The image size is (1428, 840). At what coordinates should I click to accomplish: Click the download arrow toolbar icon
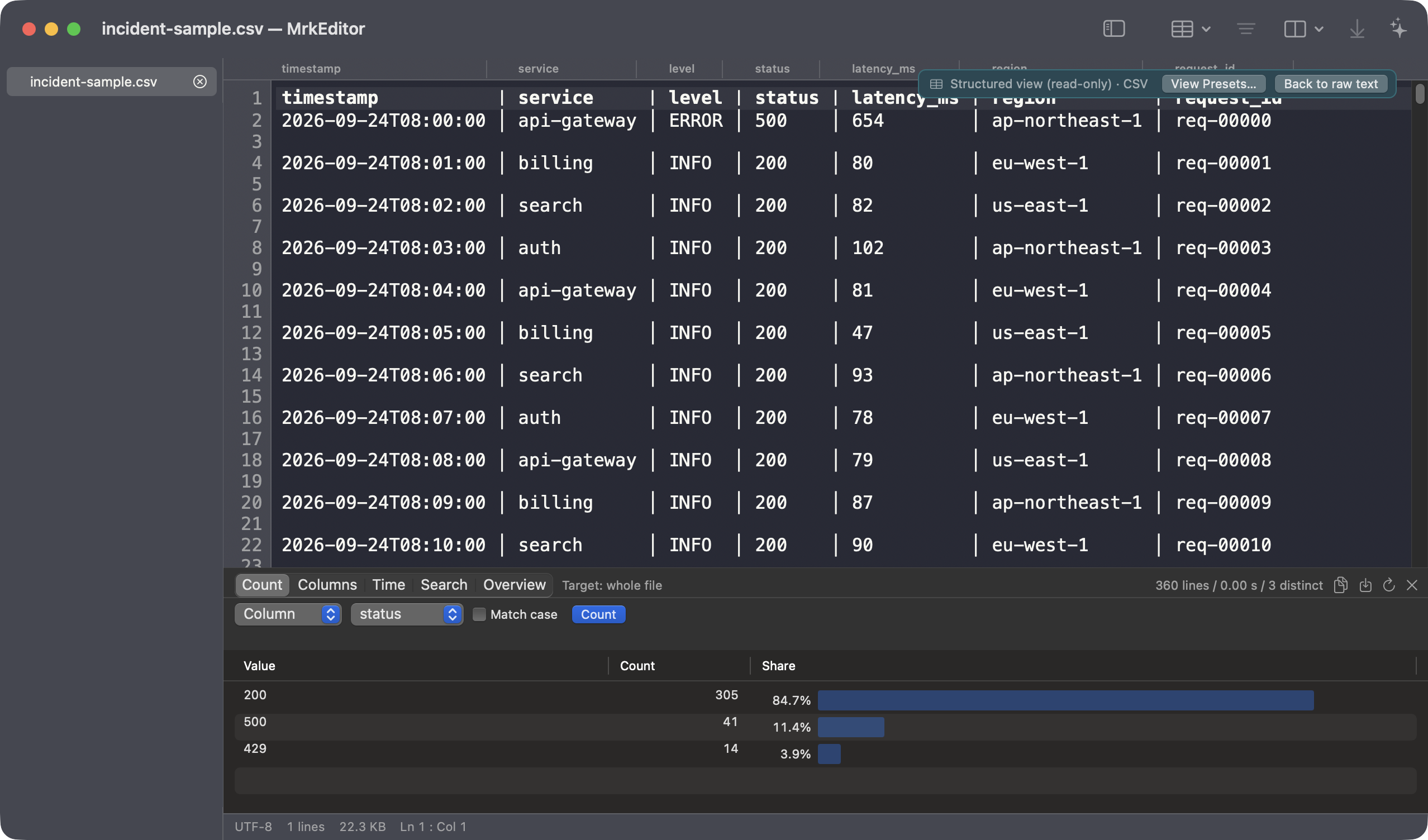click(1357, 28)
